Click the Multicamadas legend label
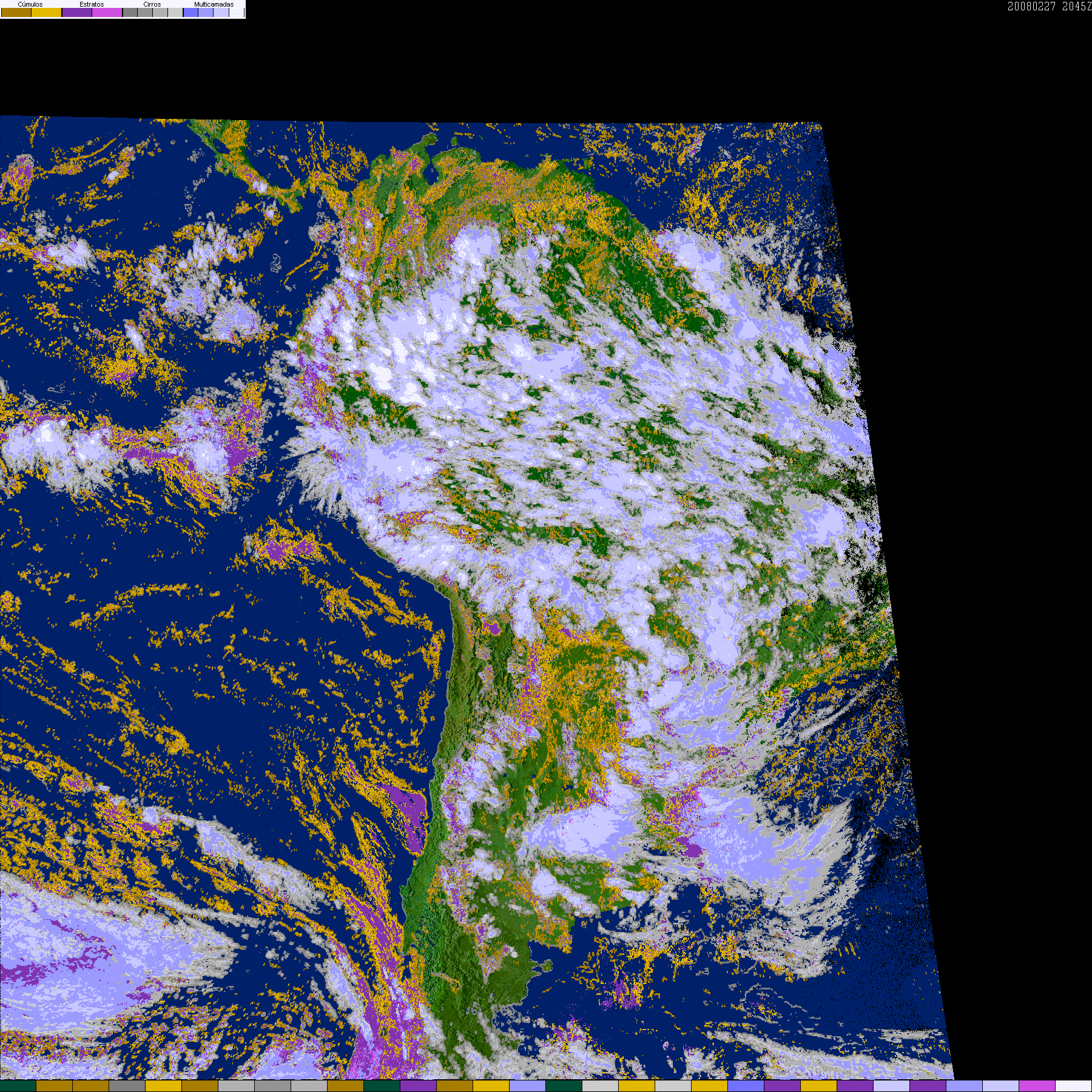This screenshot has width=1092, height=1092. [214, 4]
